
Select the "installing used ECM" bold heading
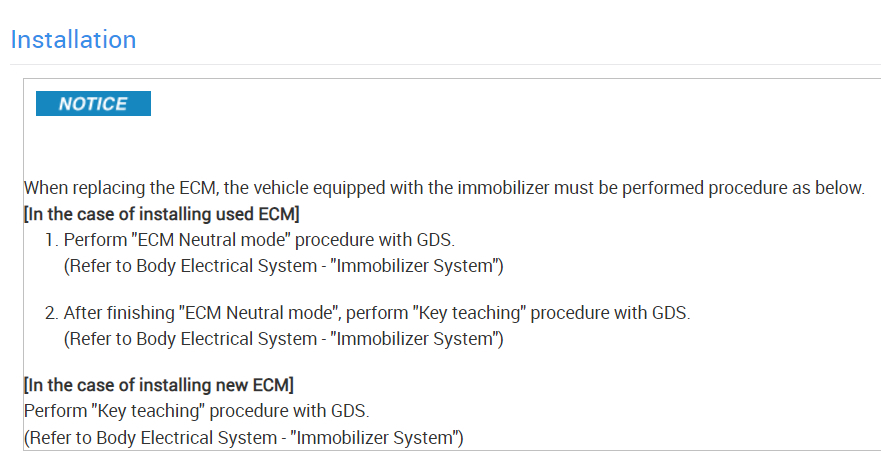(162, 214)
